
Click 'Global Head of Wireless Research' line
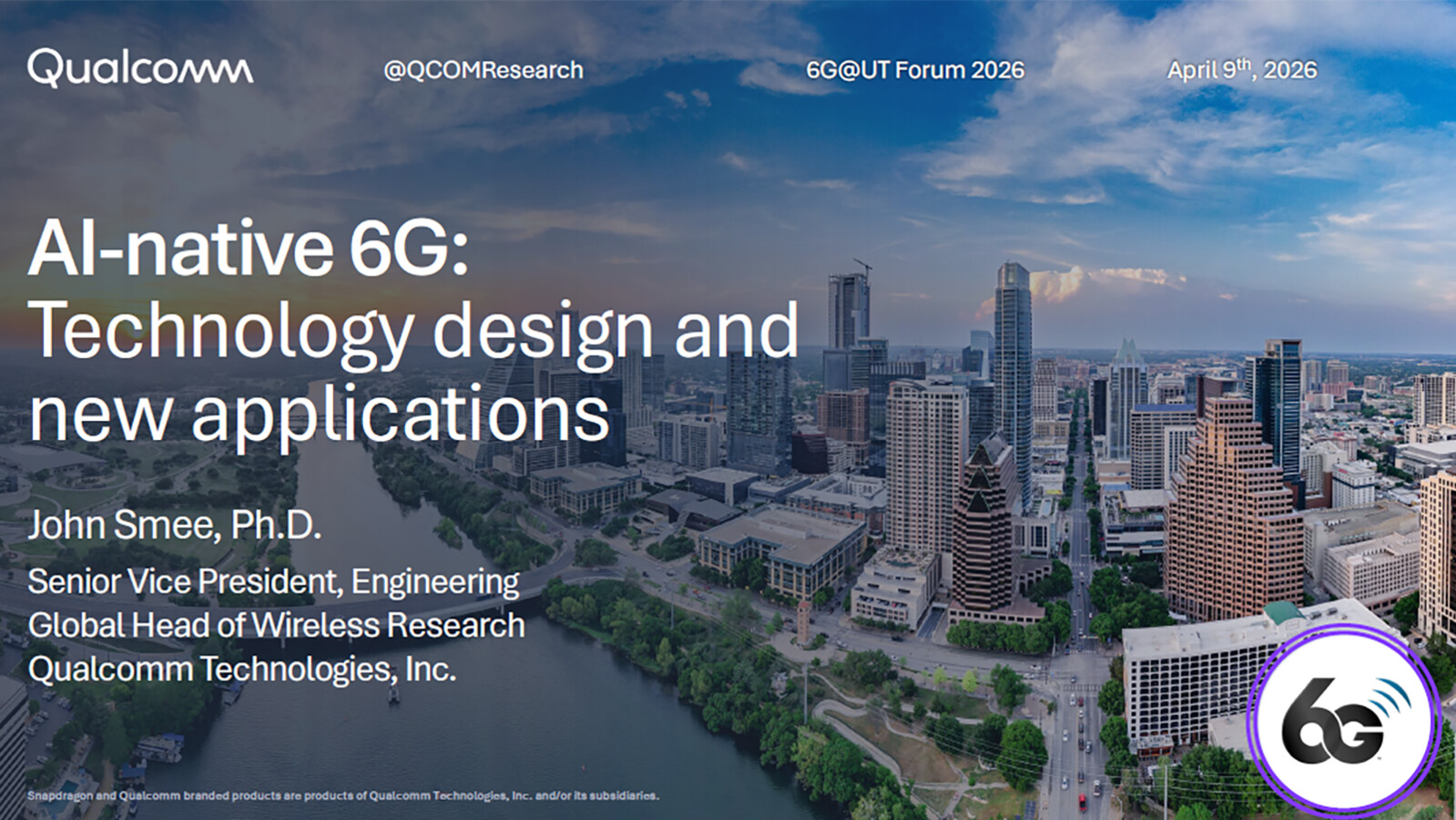[276, 625]
